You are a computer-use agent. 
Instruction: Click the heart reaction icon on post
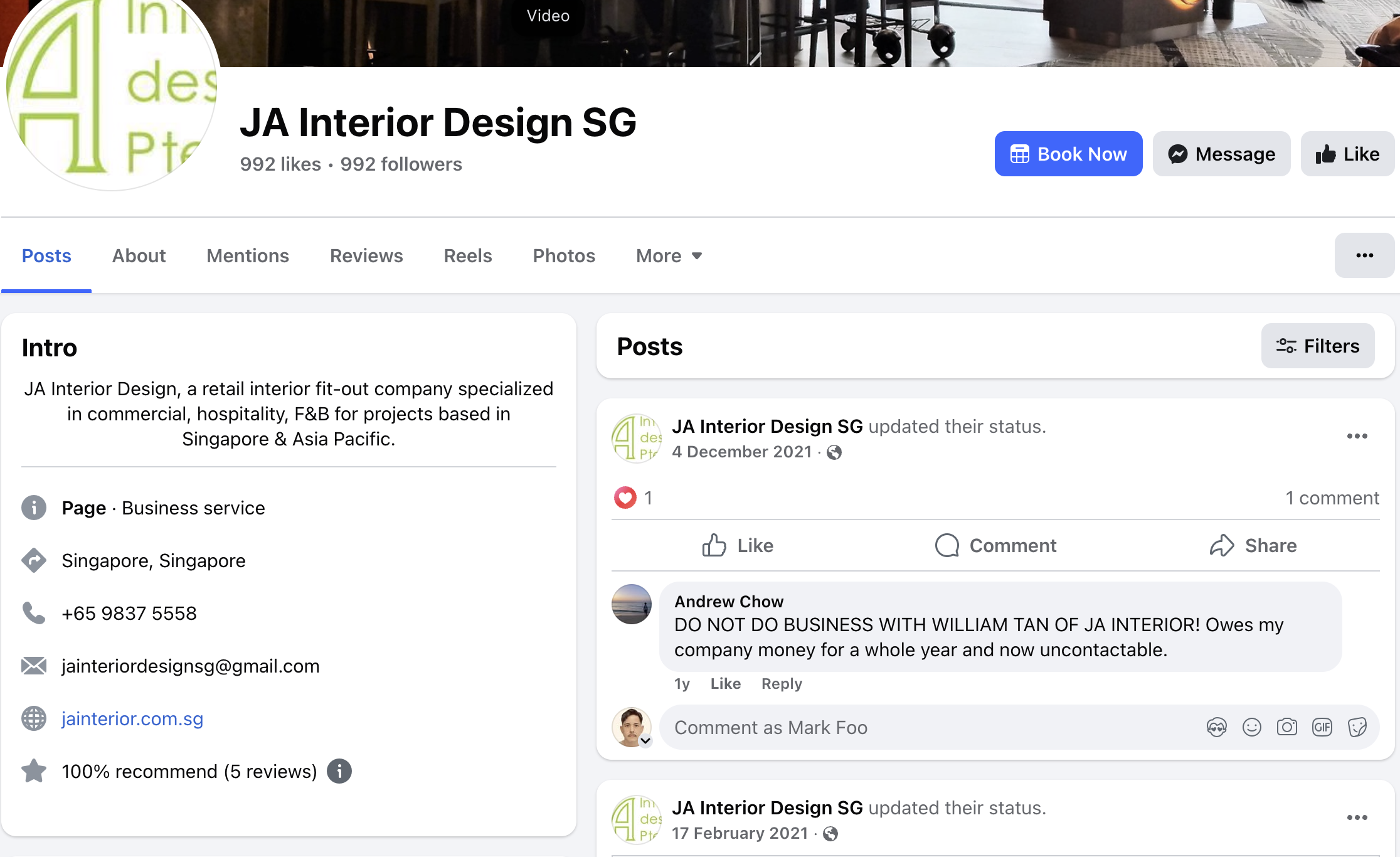pos(625,498)
